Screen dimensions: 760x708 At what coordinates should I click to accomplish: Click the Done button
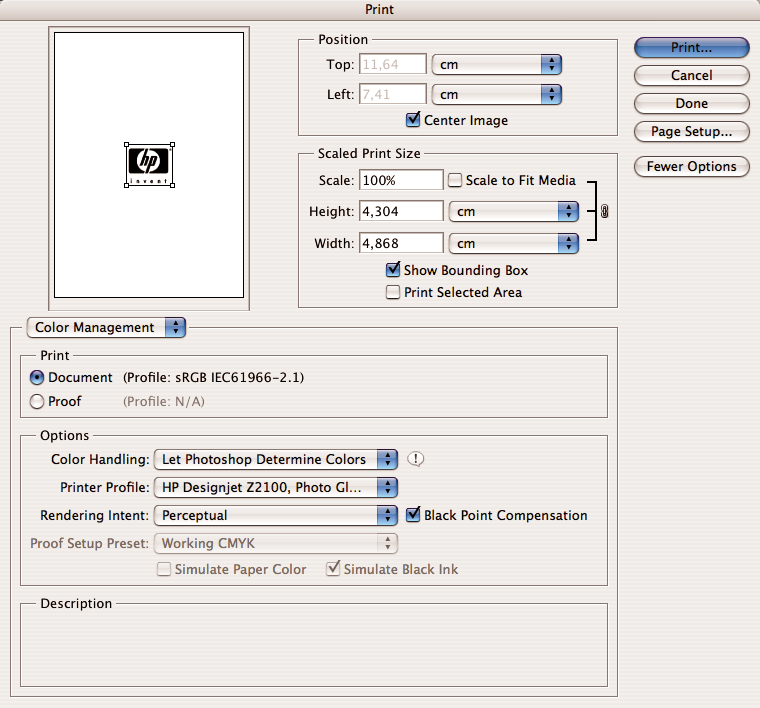[x=692, y=104]
